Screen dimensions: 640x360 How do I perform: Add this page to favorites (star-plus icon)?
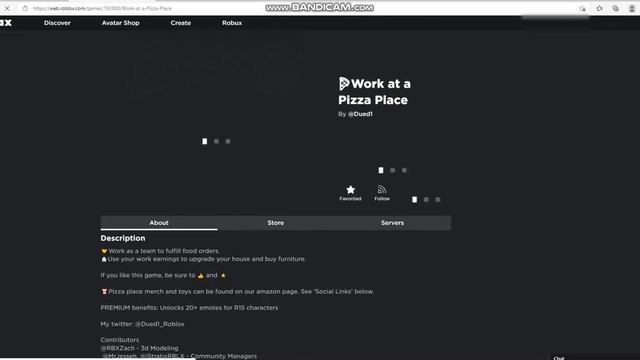click(582, 8)
